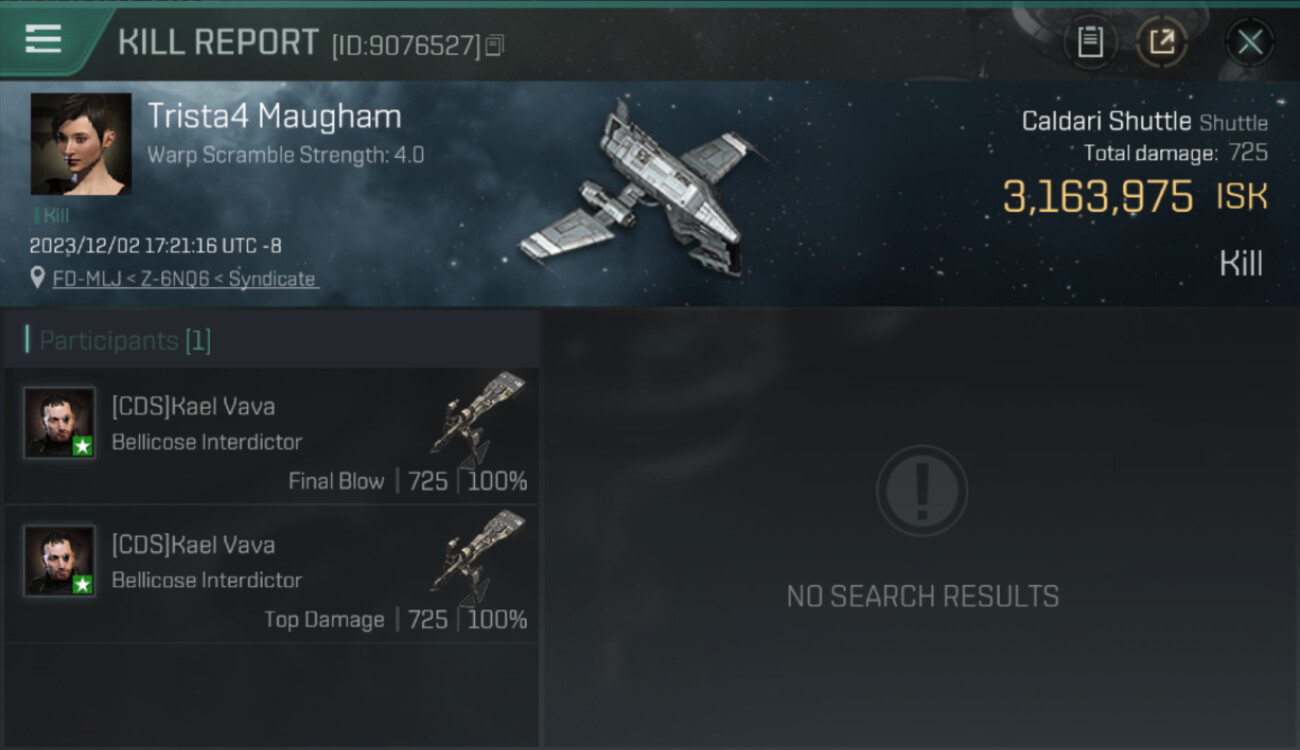Copy the kill report ID icon
1300x750 pixels.
tap(496, 45)
